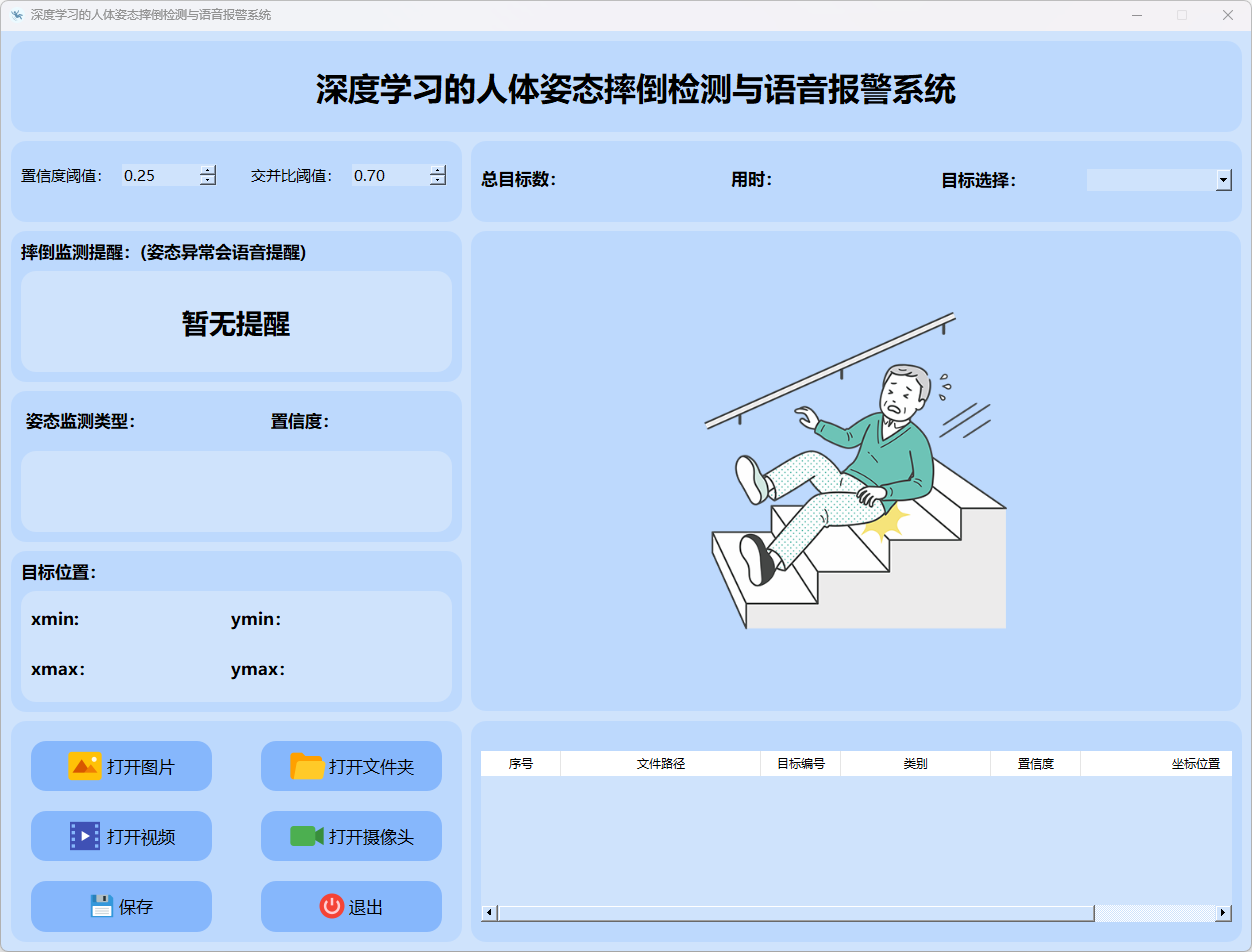Image resolution: width=1252 pixels, height=952 pixels.
Task: Click the ymin label
Action: point(256,620)
